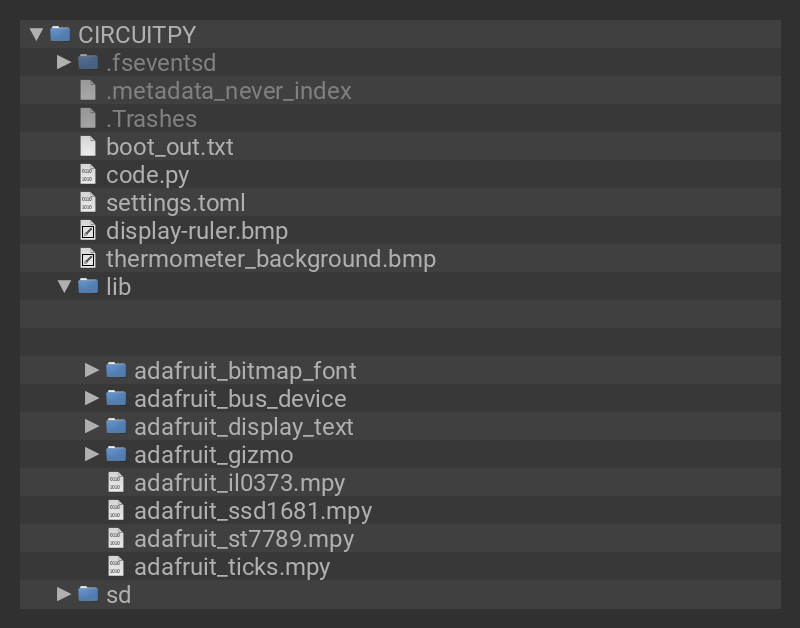
Task: Select the adafruit_bus_device folder name
Action: (x=240, y=399)
